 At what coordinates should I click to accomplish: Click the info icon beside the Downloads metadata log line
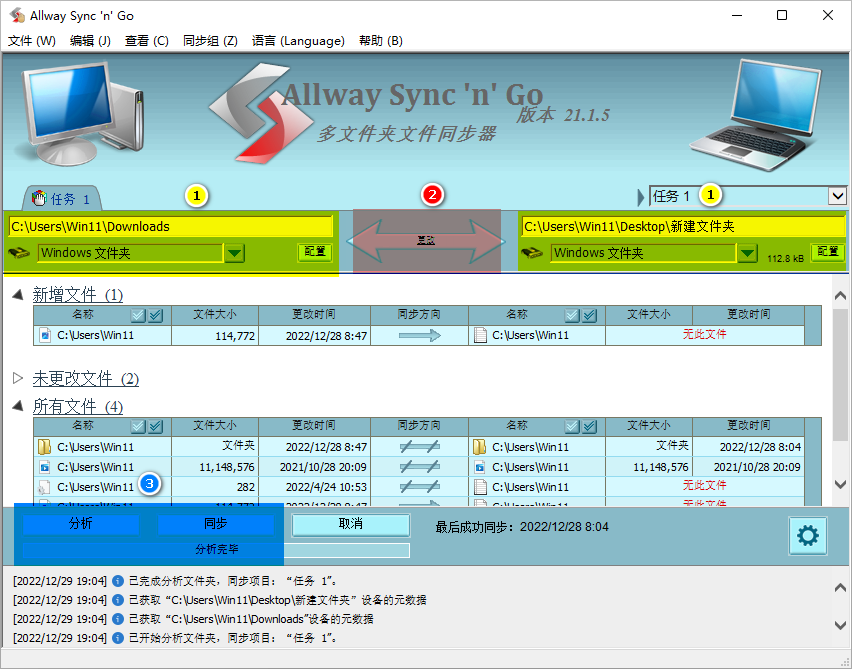tap(118, 619)
